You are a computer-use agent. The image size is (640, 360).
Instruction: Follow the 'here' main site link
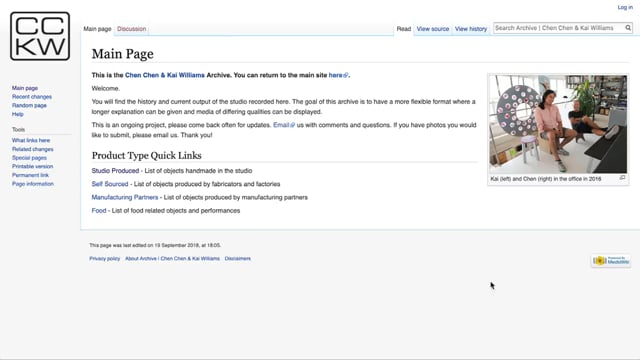(x=338, y=75)
